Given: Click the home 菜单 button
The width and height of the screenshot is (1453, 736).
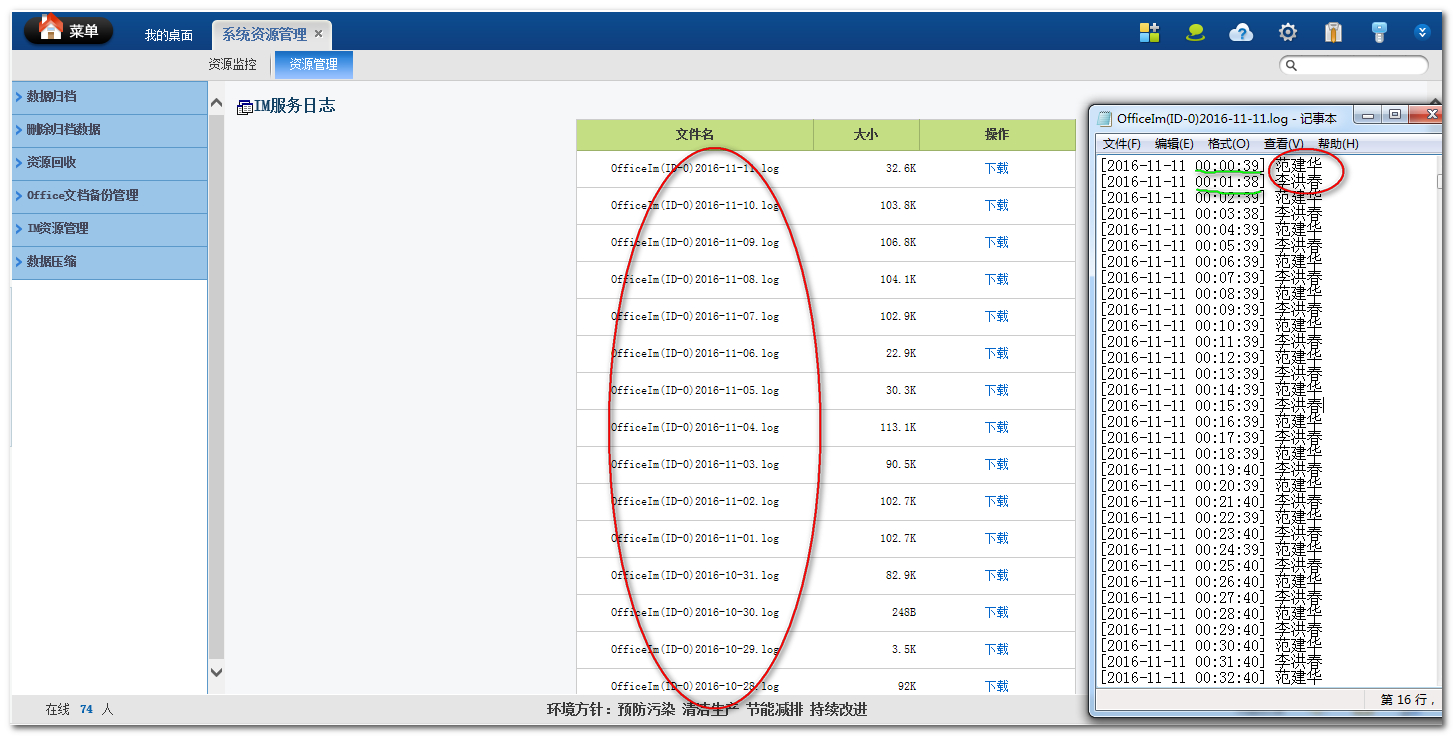Looking at the screenshot, I should point(69,30).
